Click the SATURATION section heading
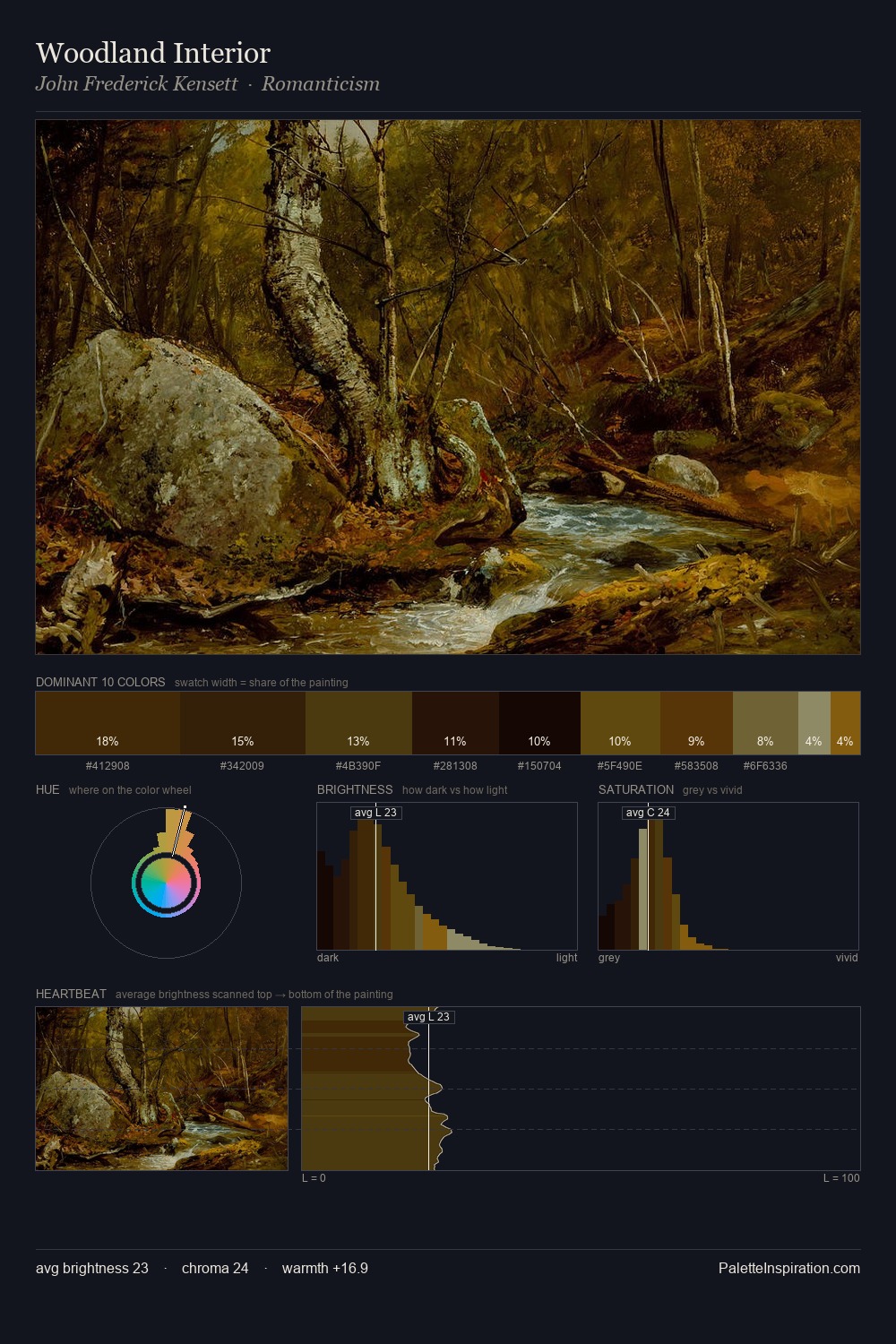The image size is (896, 1344). click(x=636, y=789)
